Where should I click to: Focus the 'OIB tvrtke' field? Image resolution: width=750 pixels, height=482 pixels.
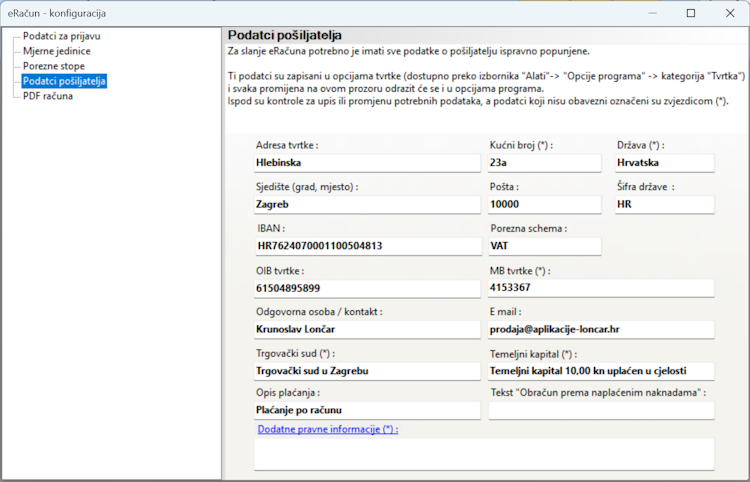[x=367, y=288]
